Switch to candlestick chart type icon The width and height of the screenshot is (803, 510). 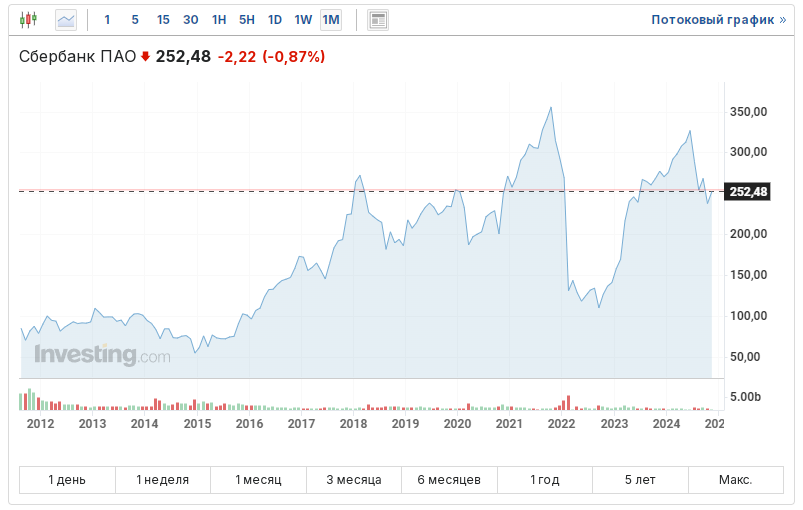coord(28,20)
